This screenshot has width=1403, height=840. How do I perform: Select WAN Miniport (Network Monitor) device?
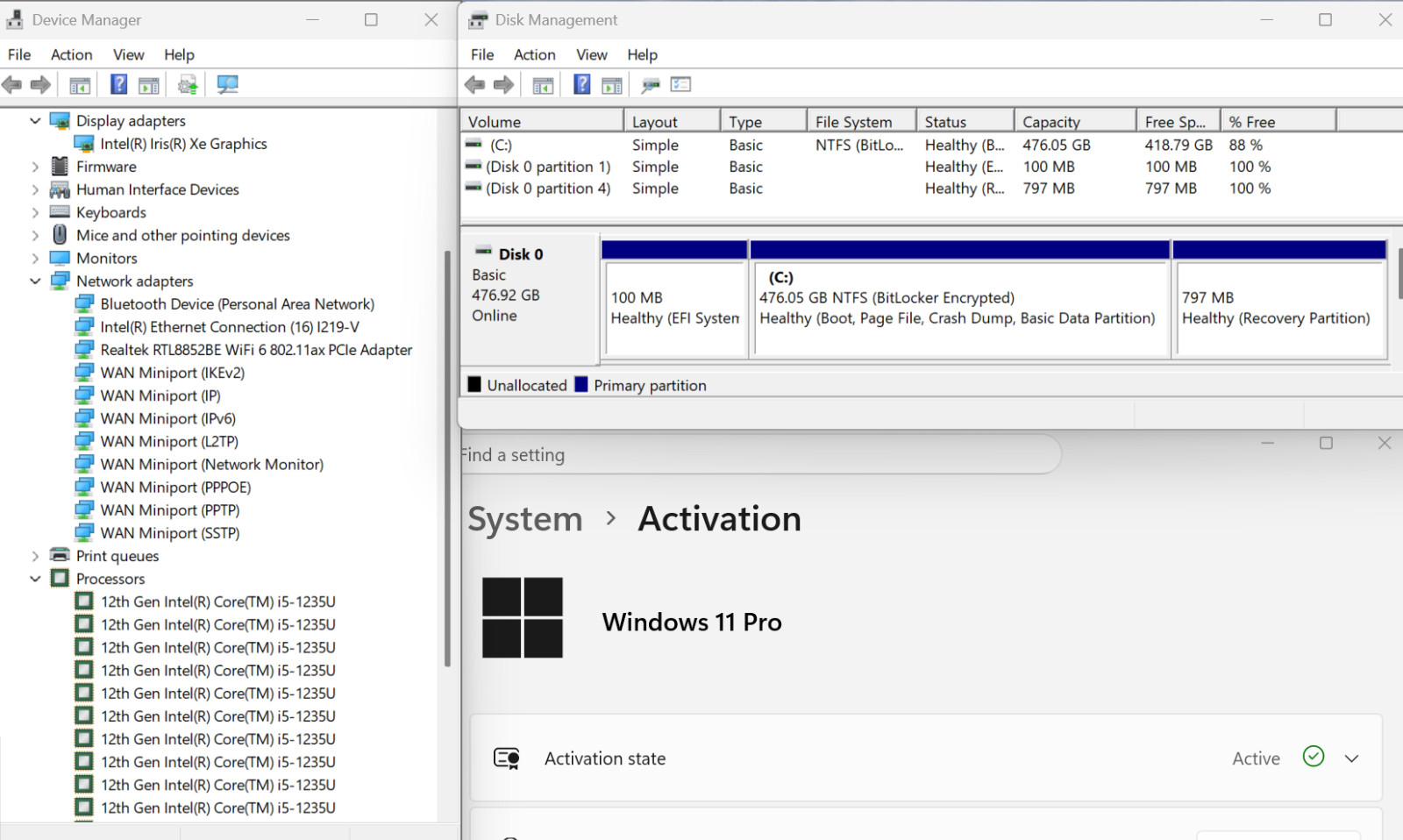coord(212,465)
